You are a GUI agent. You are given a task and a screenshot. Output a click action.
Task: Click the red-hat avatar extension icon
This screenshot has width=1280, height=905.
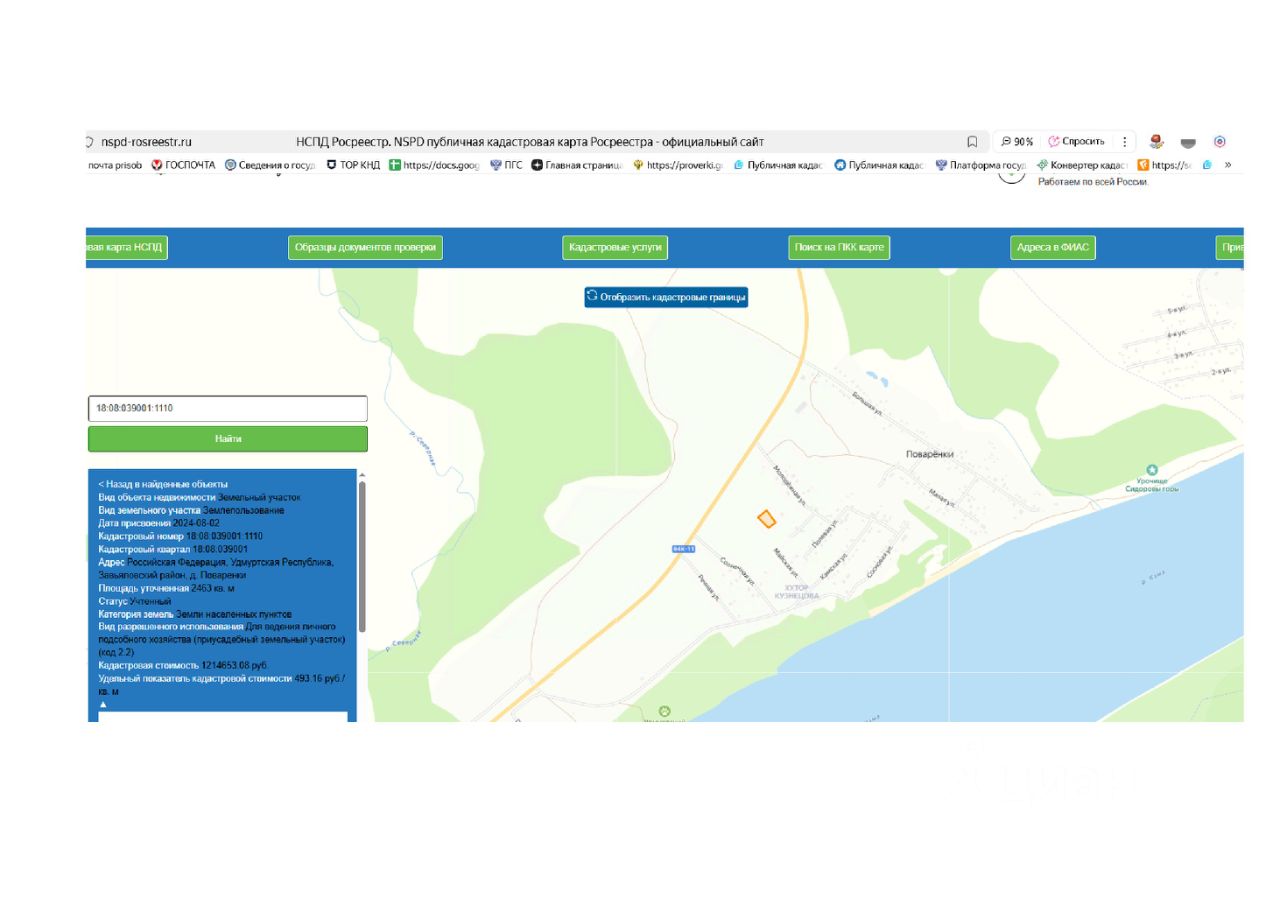point(1157,142)
